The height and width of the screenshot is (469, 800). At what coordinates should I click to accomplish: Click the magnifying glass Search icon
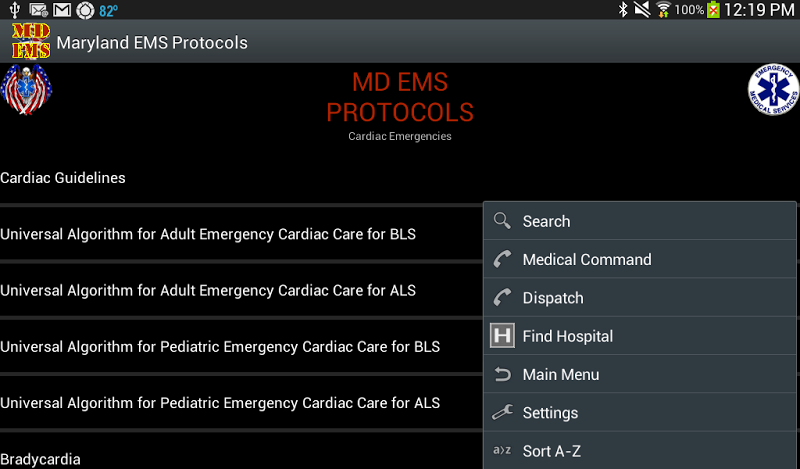(502, 221)
